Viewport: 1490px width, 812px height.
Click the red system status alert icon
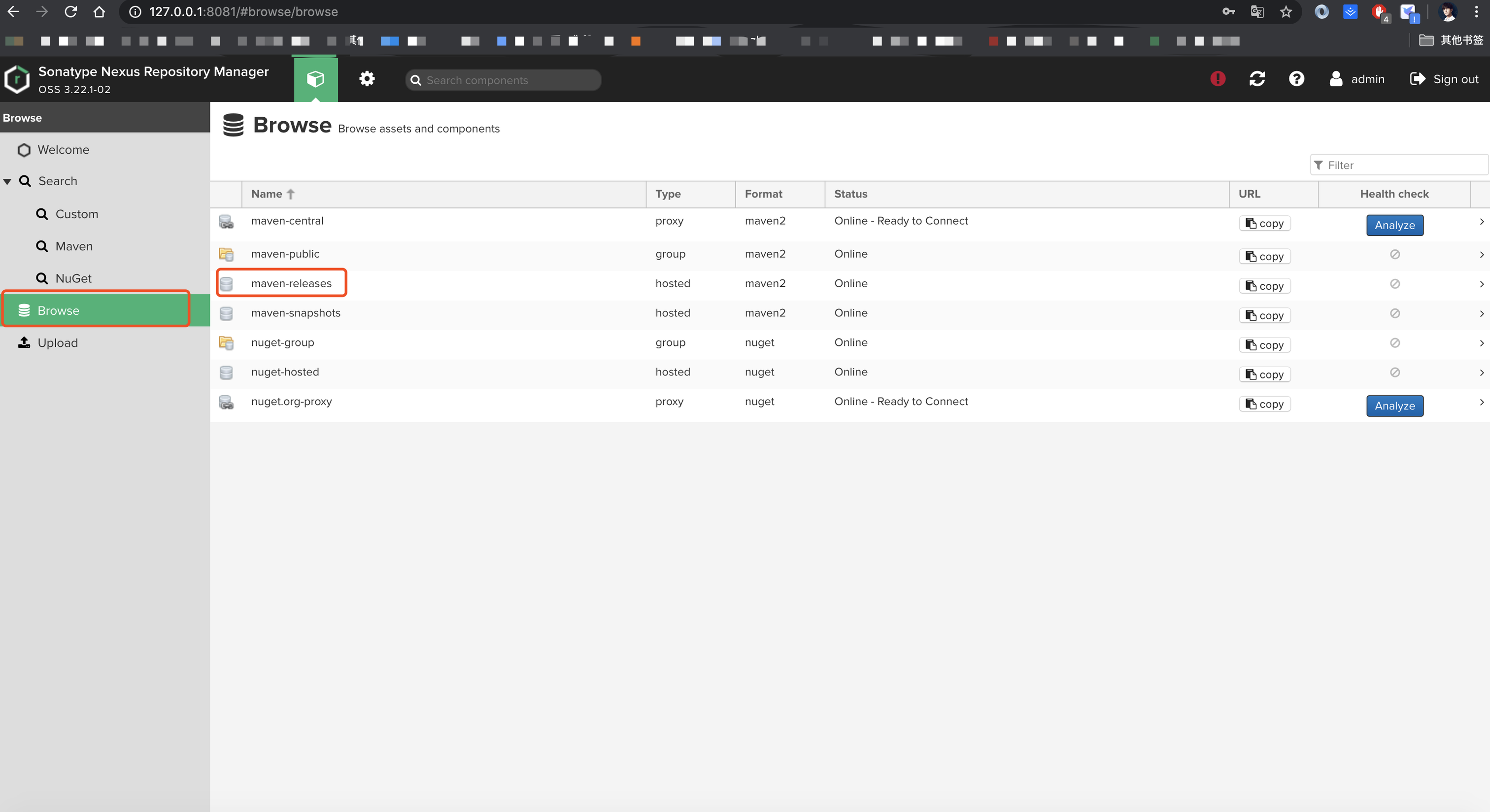[x=1218, y=79]
